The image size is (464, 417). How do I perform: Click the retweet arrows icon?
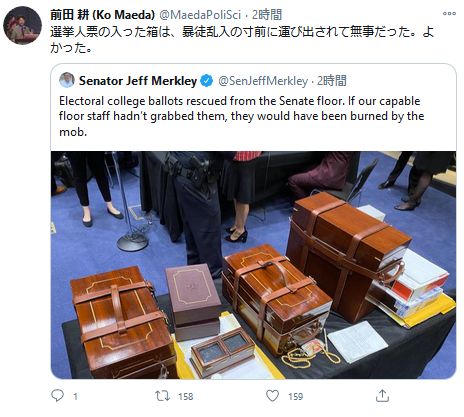click(162, 396)
